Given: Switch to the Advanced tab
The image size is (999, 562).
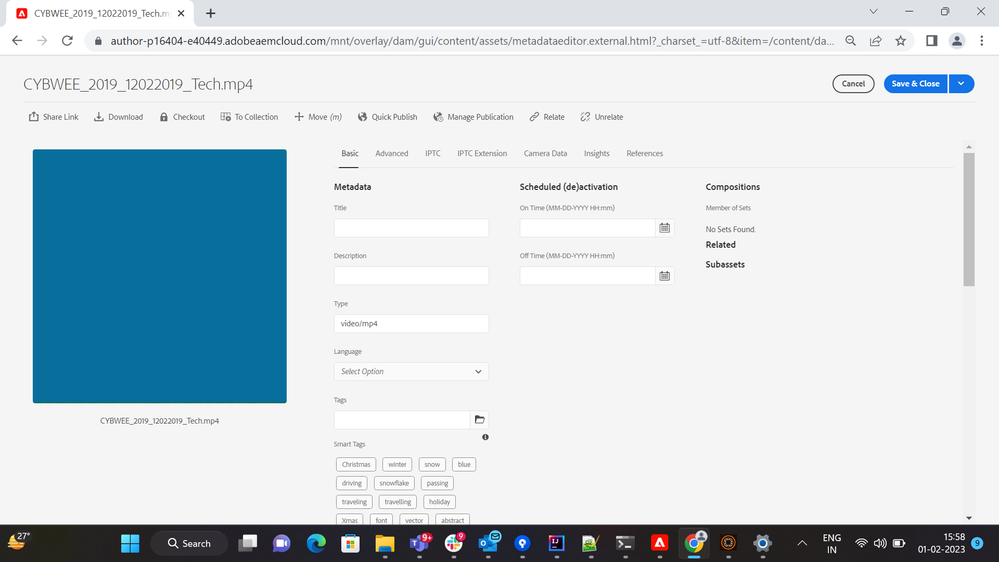Looking at the screenshot, I should (x=391, y=154).
